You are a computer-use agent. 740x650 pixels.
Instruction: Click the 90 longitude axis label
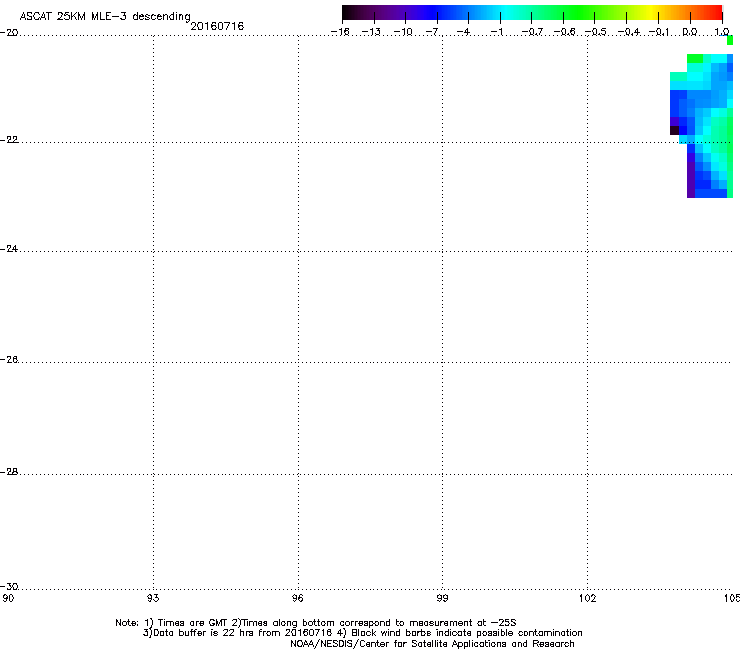tap(8, 599)
